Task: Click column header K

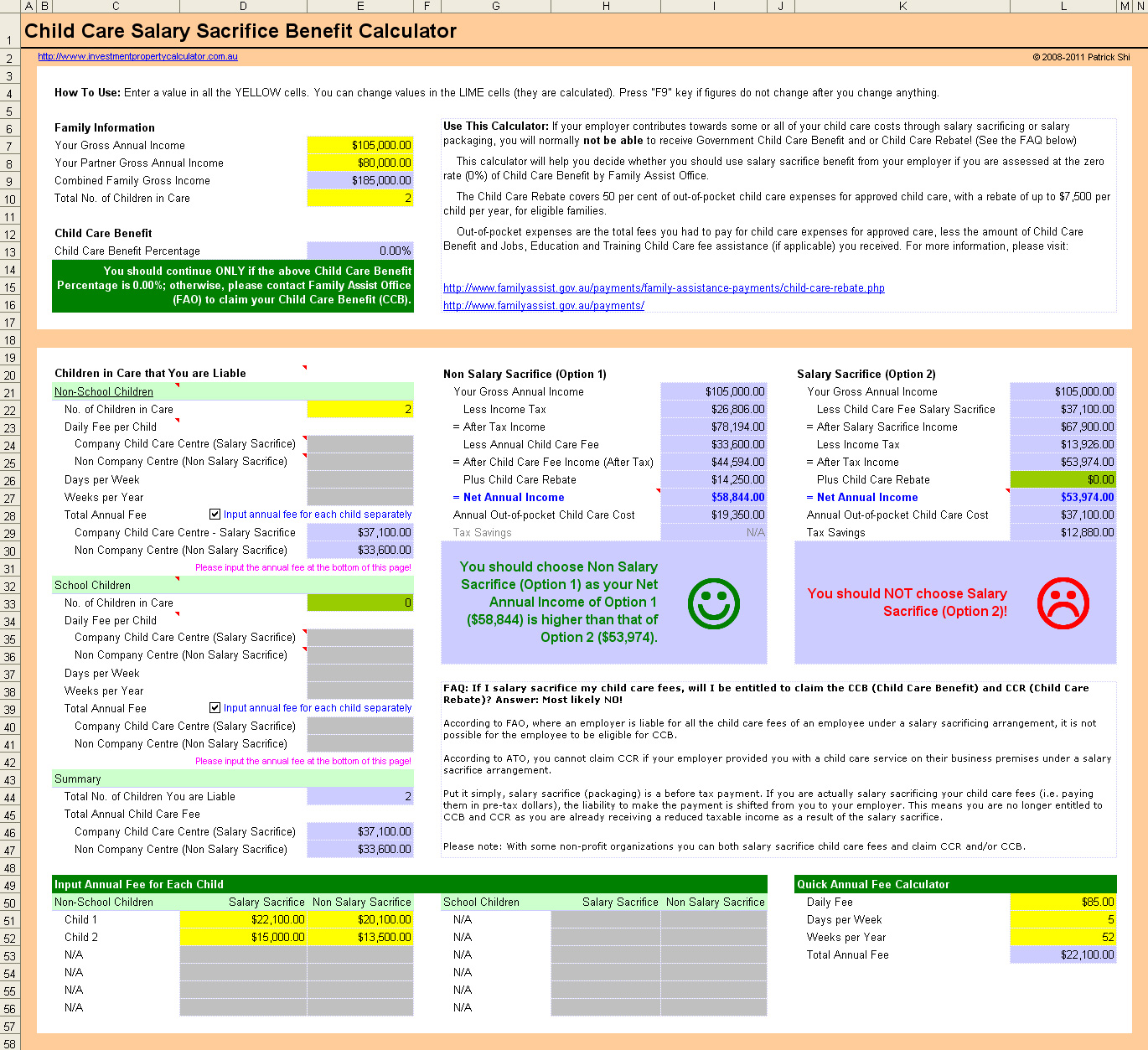Action: point(902,6)
